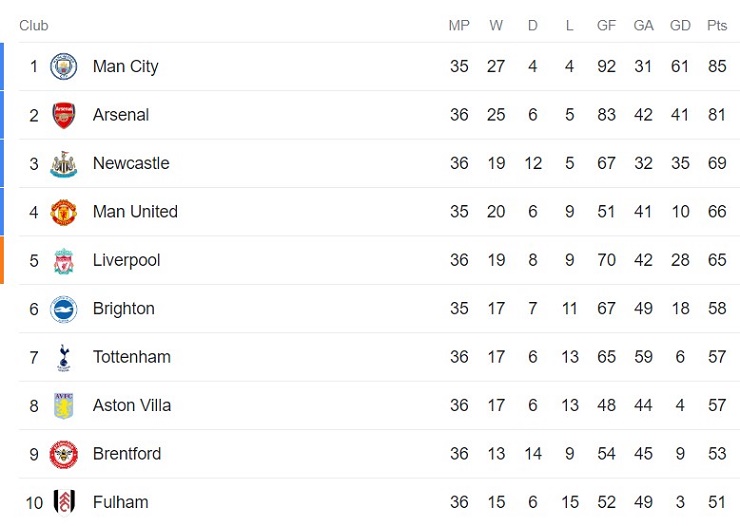Open the Arsenal team name link
740x526 pixels.
click(x=120, y=115)
